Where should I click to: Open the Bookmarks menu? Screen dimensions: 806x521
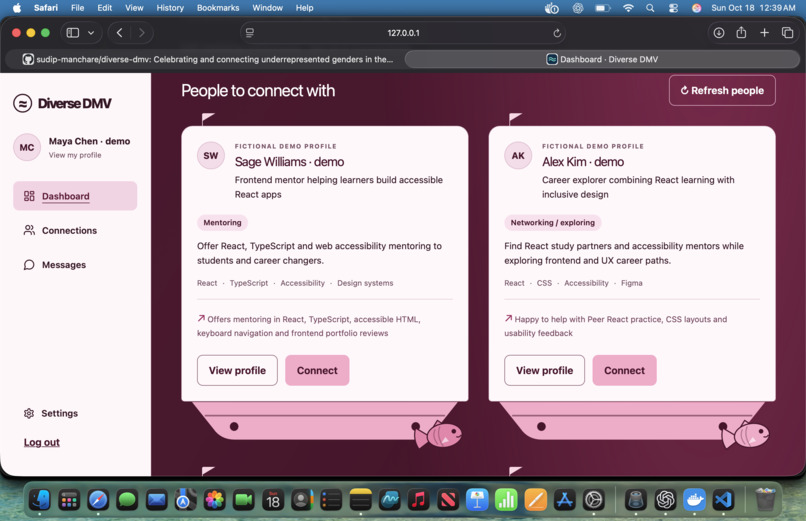point(218,8)
